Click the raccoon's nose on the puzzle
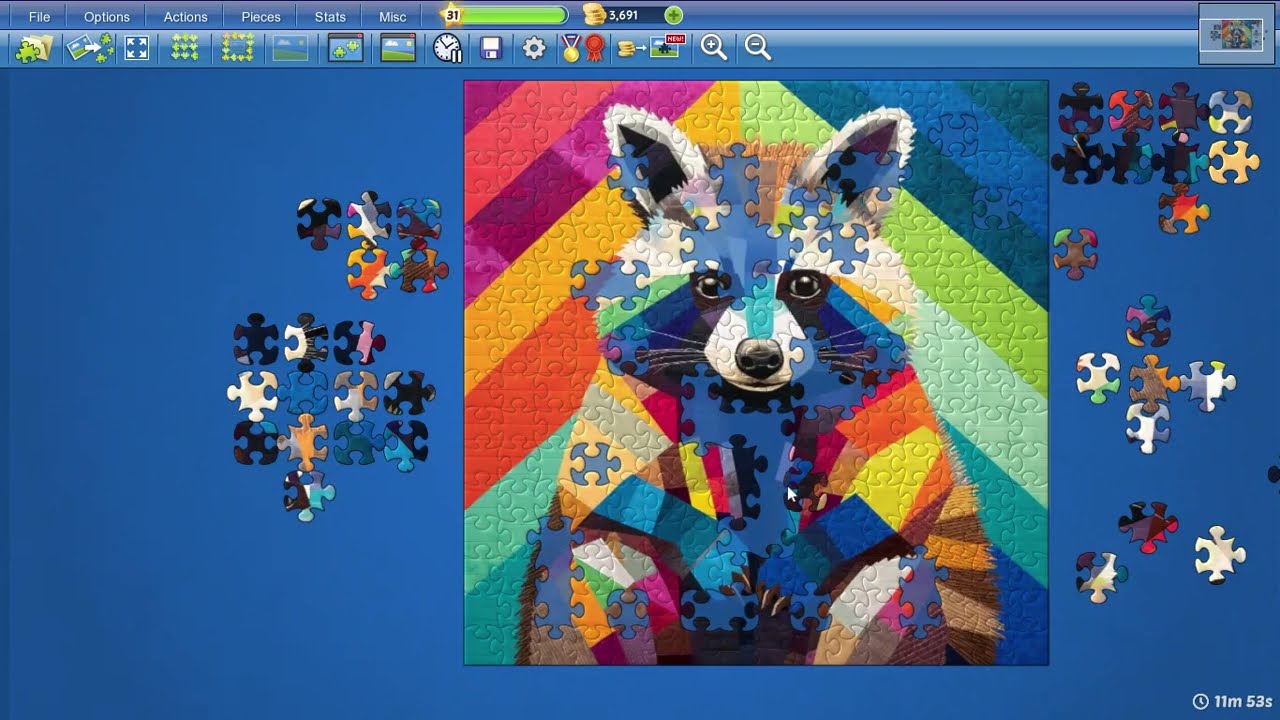The height and width of the screenshot is (720, 1280). pyautogui.click(x=759, y=359)
